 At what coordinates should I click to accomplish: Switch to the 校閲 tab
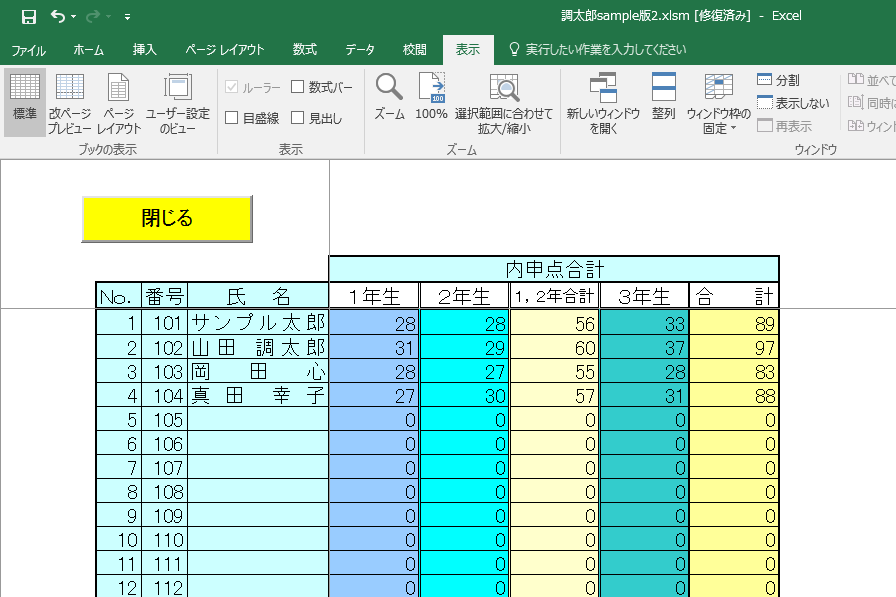[414, 50]
